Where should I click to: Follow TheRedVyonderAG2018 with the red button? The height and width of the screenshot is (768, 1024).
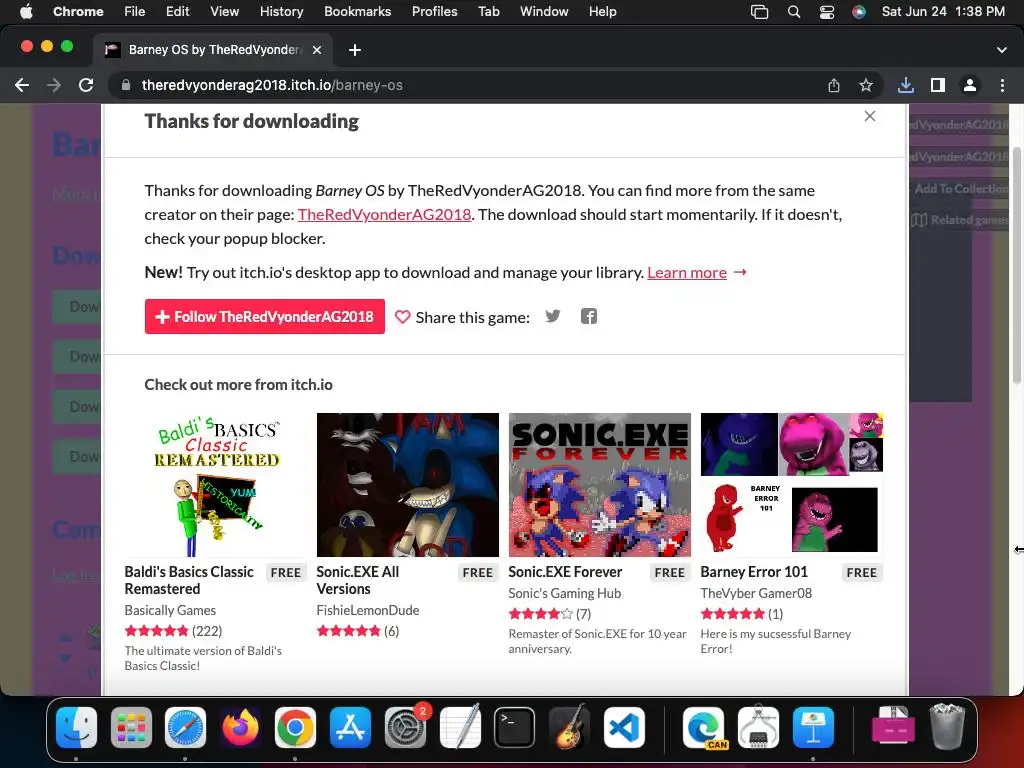point(264,317)
